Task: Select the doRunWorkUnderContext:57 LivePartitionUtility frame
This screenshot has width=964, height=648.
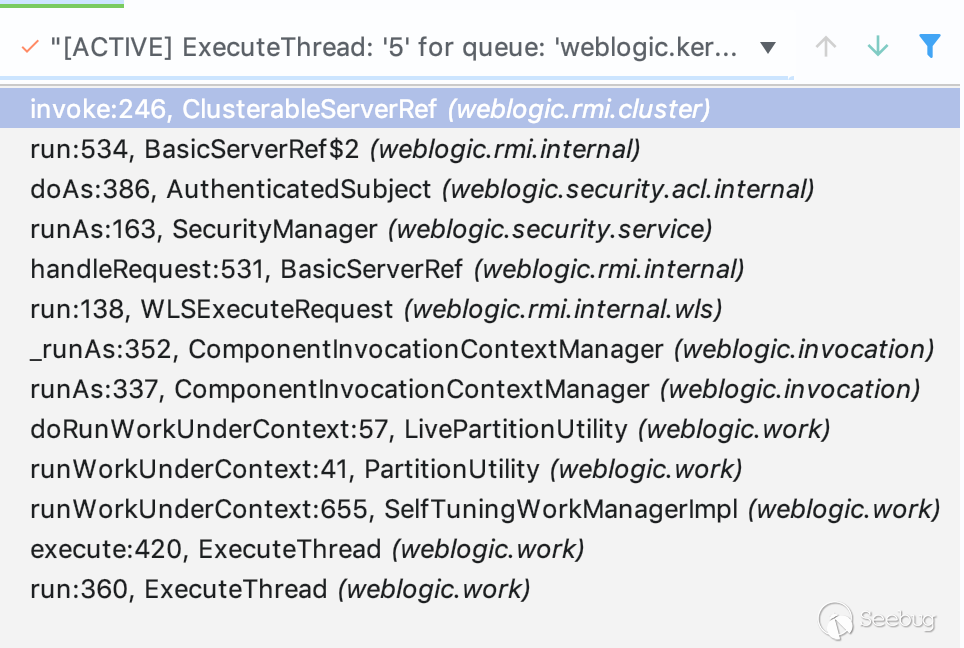Action: (430, 429)
